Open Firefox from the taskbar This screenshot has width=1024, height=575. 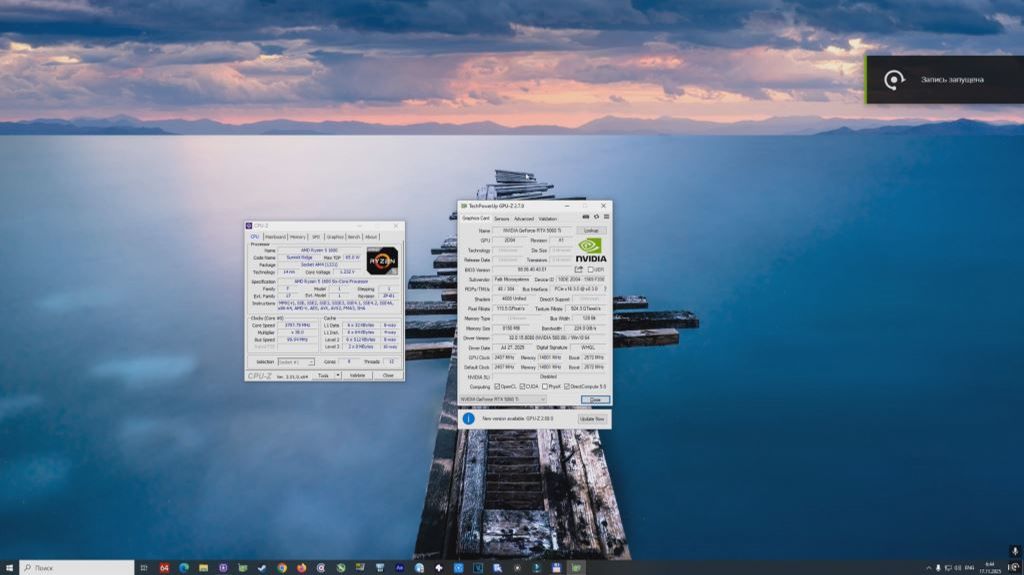tap(301, 568)
